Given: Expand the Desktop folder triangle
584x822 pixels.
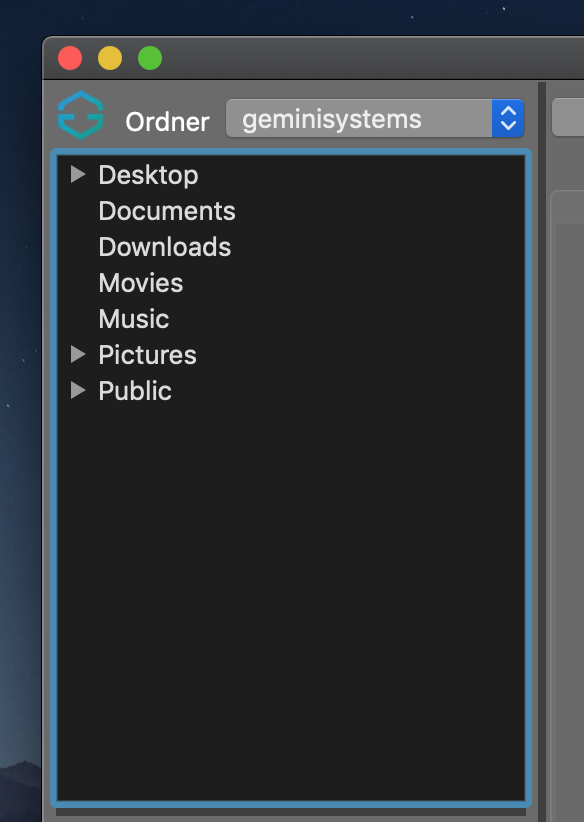Looking at the screenshot, I should [78, 175].
